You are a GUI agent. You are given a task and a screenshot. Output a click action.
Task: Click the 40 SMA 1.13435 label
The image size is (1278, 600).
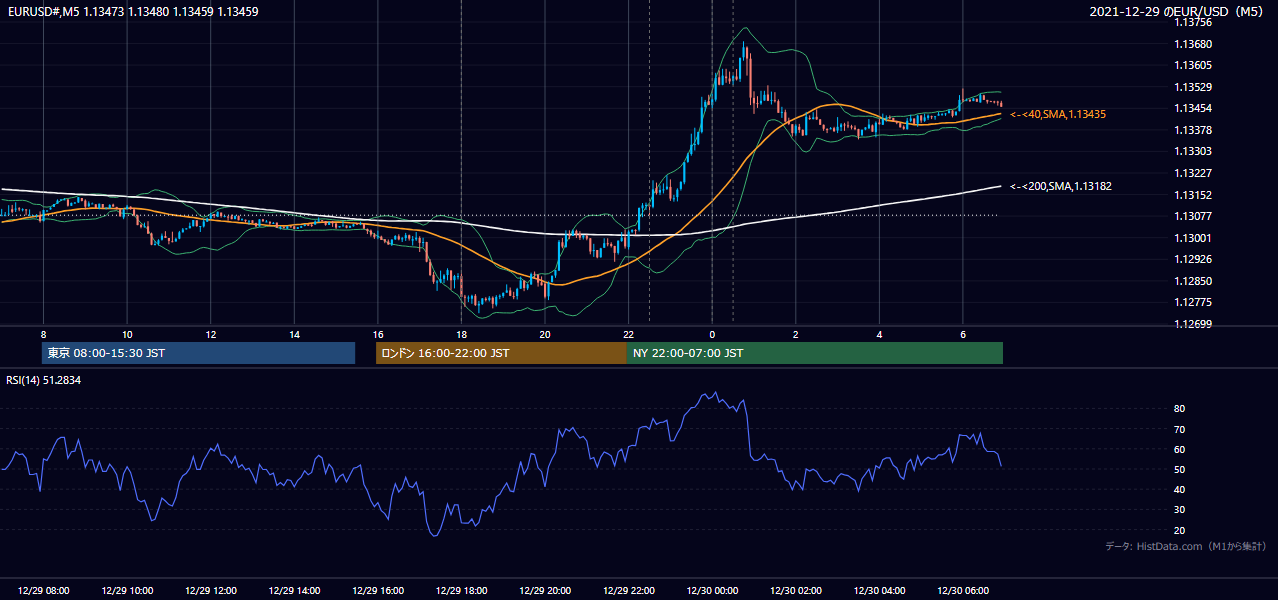click(x=1058, y=115)
